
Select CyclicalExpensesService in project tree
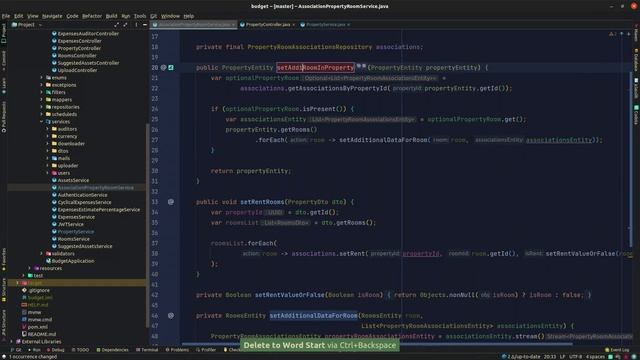(81, 202)
